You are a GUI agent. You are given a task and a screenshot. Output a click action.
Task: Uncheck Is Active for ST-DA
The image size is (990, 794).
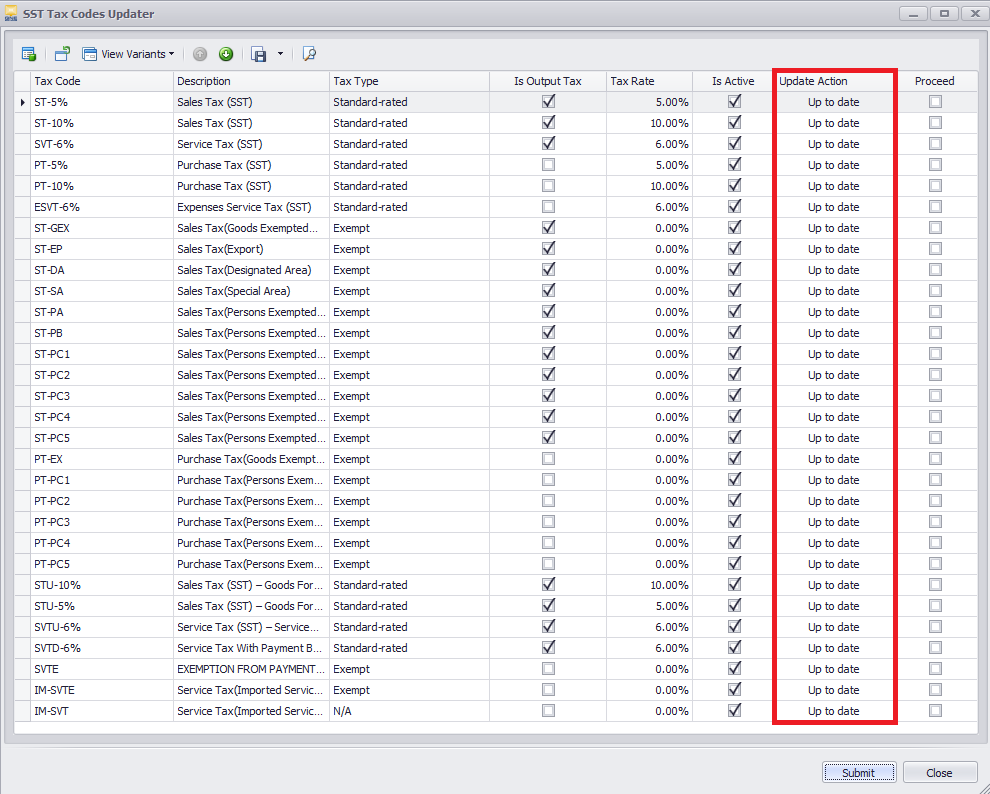[x=734, y=270]
